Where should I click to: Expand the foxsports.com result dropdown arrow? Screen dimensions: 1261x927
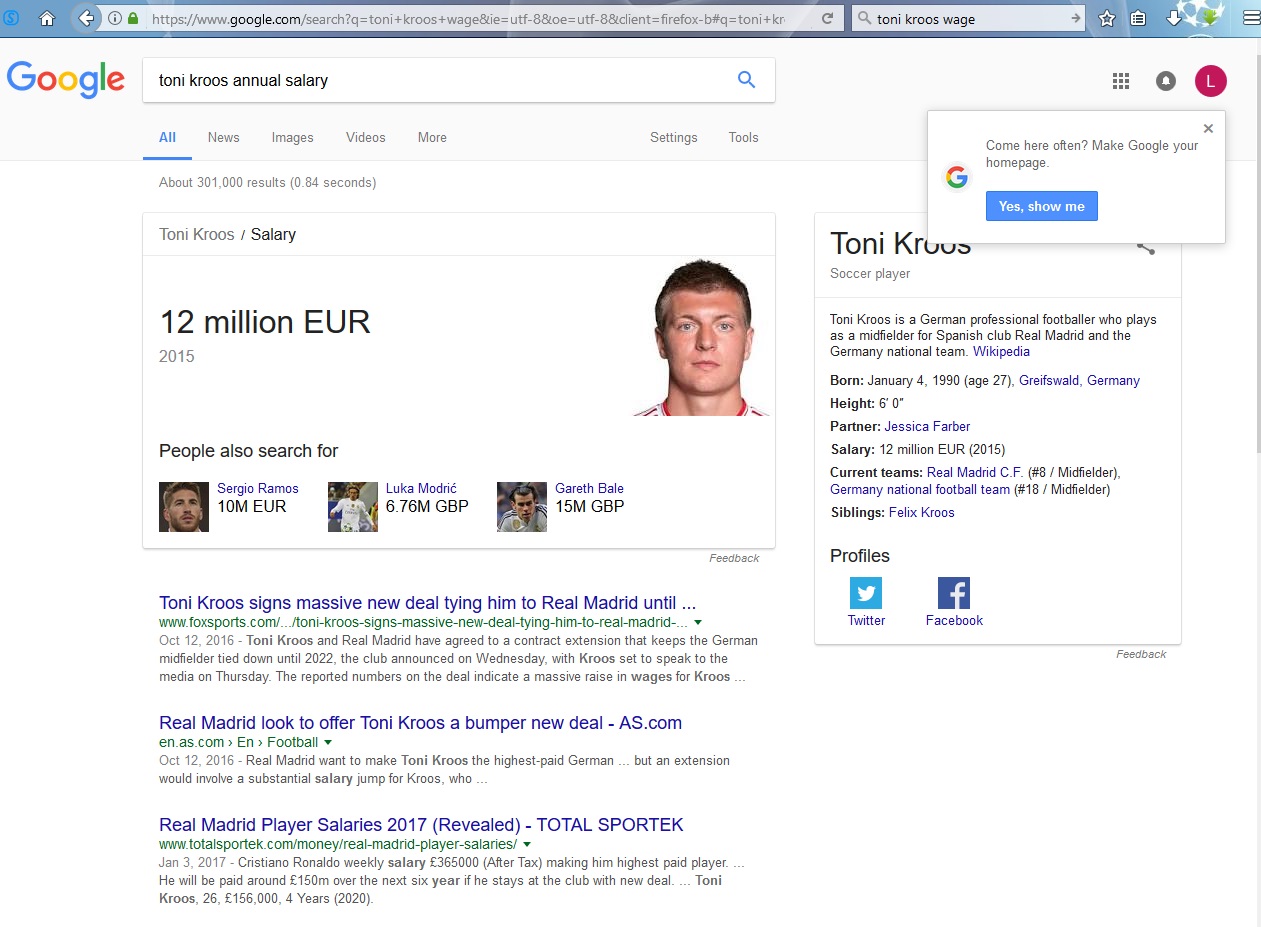698,622
